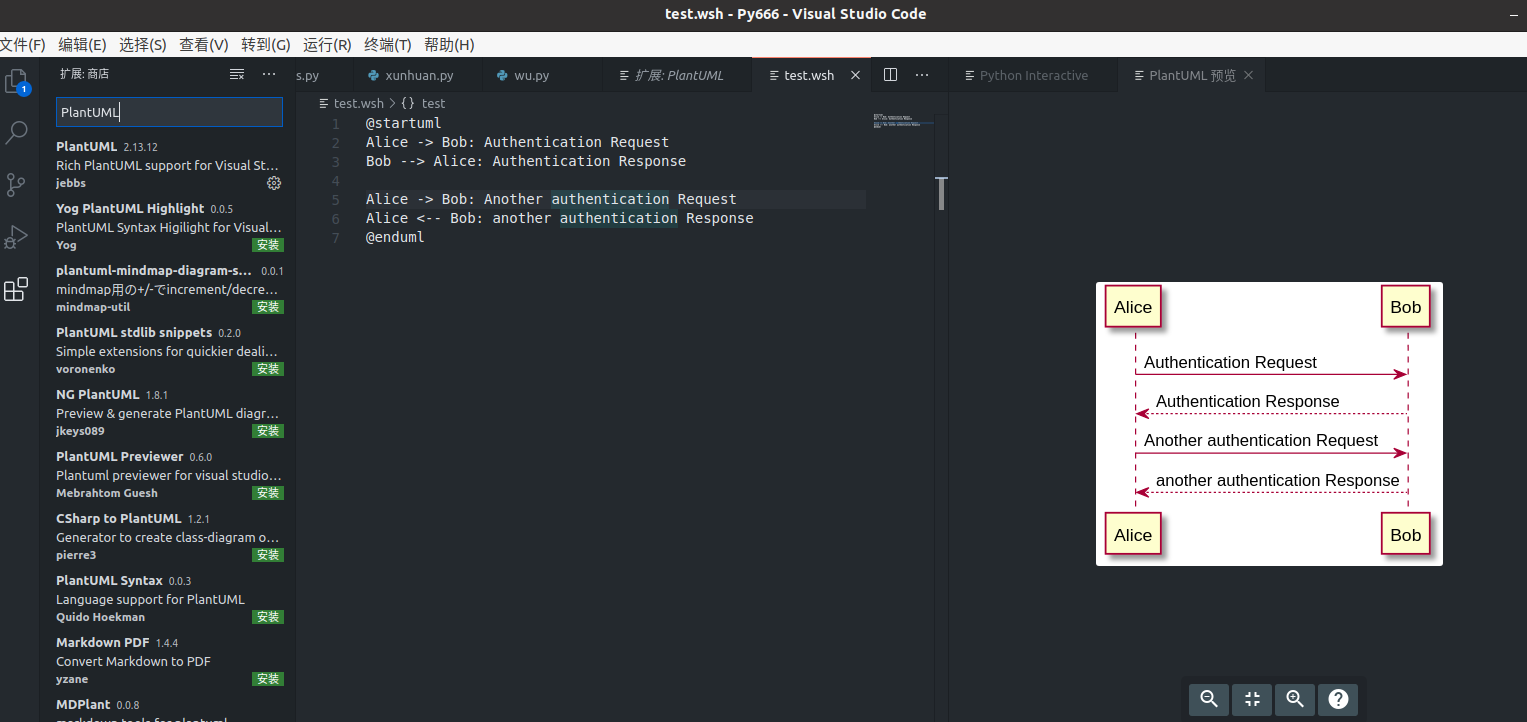Click the extension marketplace search box

168,112
